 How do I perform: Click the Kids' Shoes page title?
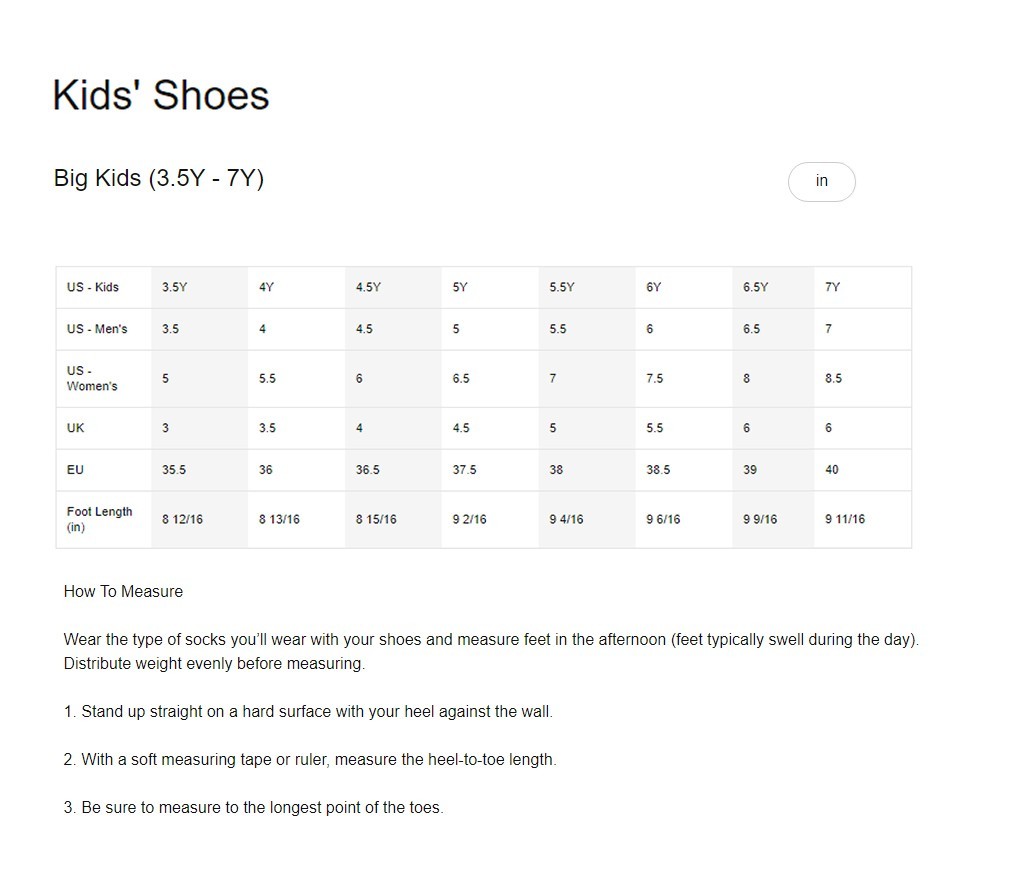pos(160,95)
